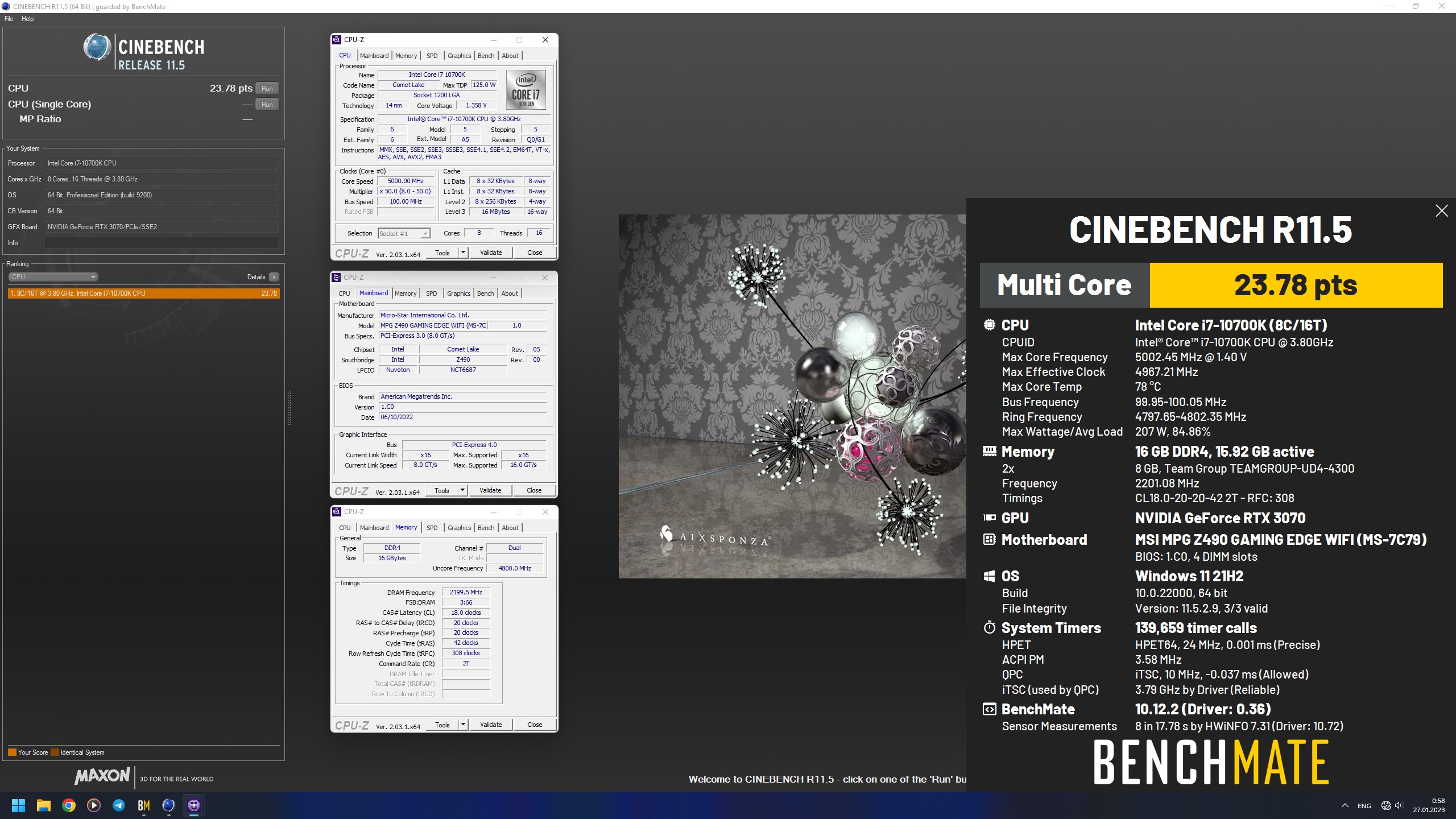Image resolution: width=1456 pixels, height=819 pixels.
Task: Click Core Speed 5000.00 MHz value
Action: tap(406, 181)
